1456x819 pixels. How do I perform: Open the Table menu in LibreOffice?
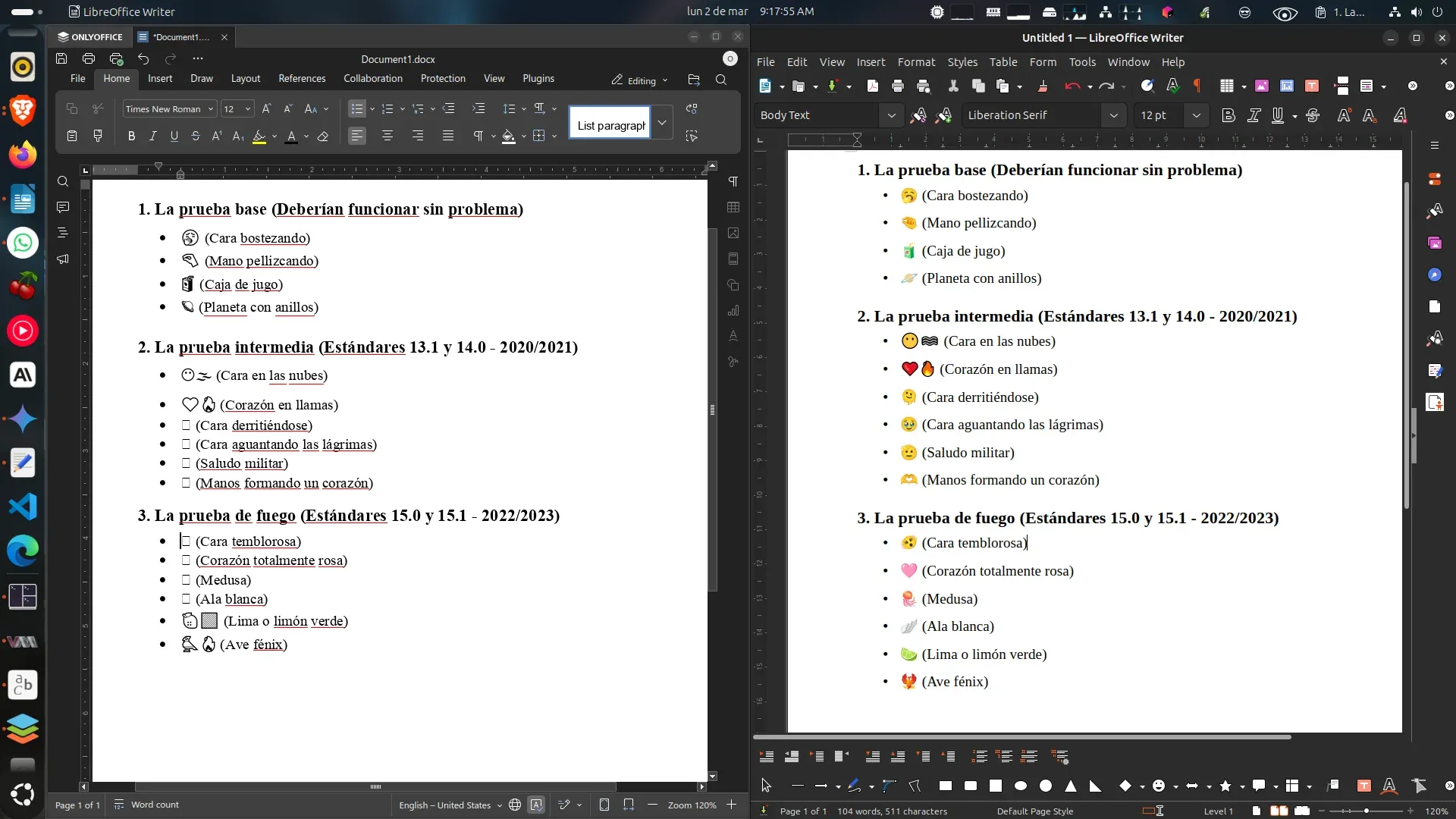(1003, 62)
